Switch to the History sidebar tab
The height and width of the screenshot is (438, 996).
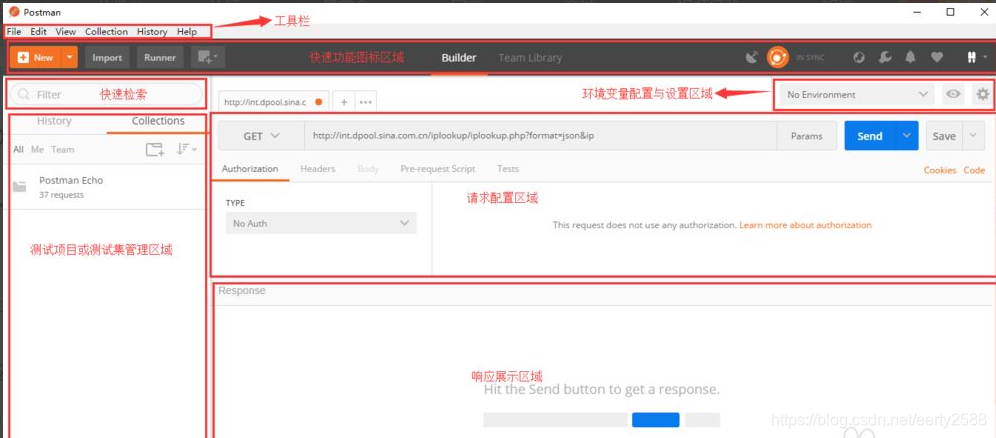click(x=54, y=121)
